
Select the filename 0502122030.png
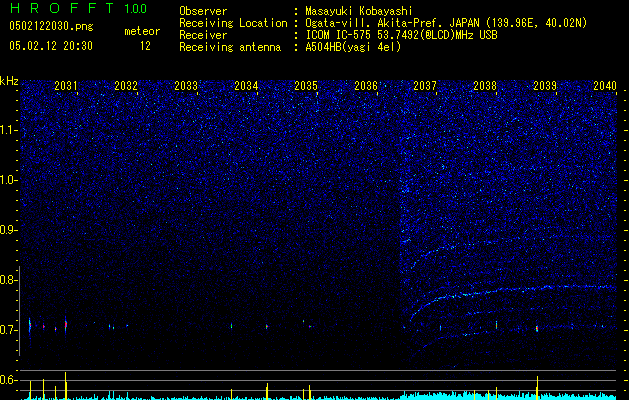[51, 26]
